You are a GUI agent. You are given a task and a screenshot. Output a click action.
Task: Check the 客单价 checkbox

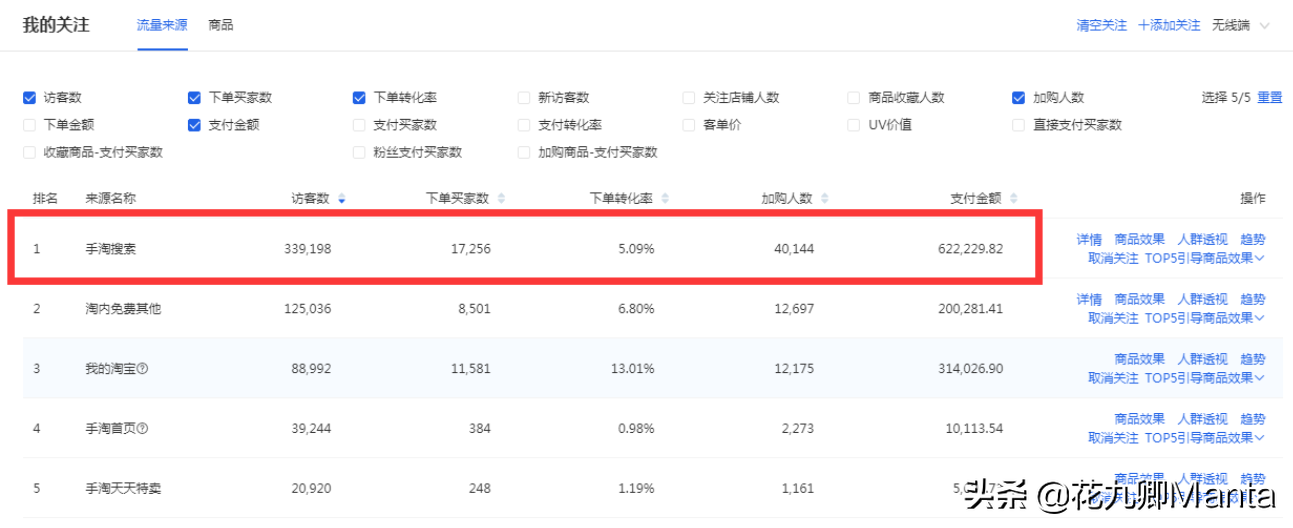pyautogui.click(x=689, y=125)
